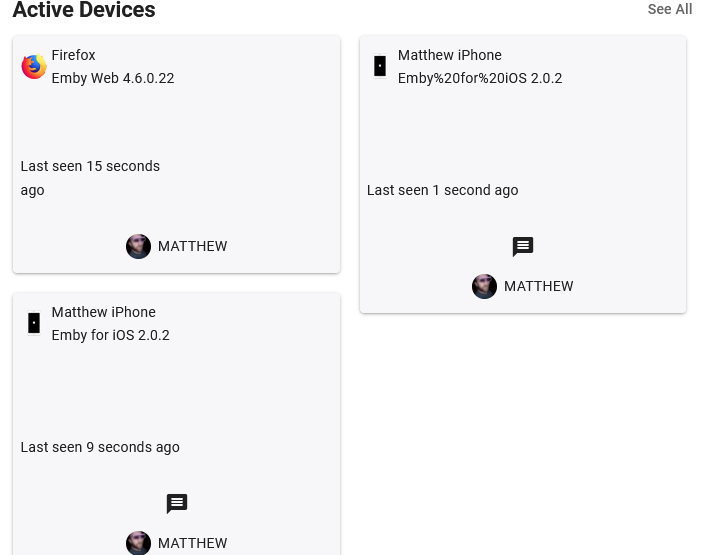
Task: Open MATTHEW user under 'Last seen 9 seconds ago'
Action: tap(192, 543)
